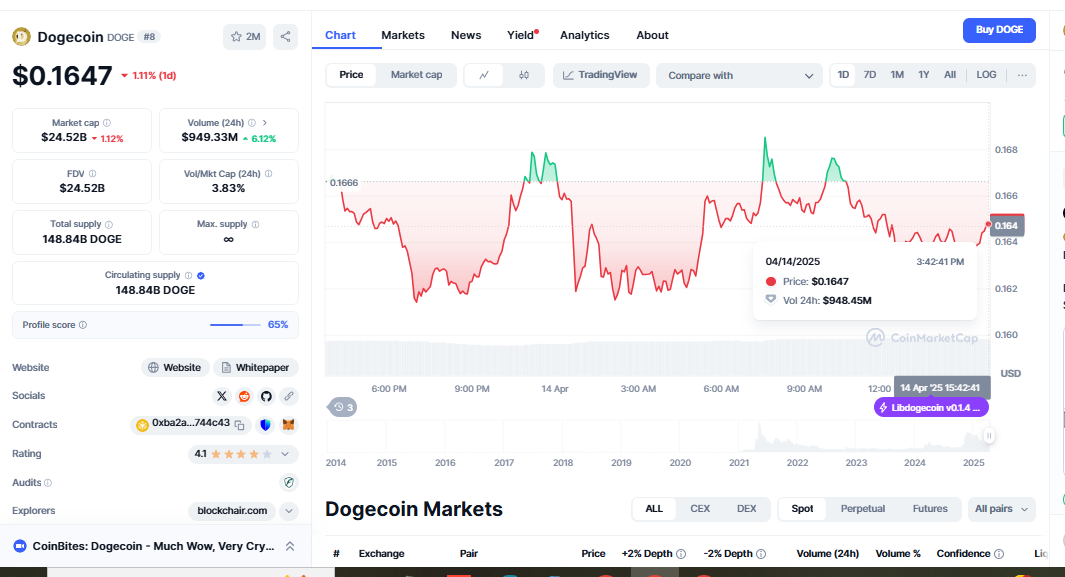Select line chart style
The width and height of the screenshot is (1065, 577).
click(x=484, y=75)
